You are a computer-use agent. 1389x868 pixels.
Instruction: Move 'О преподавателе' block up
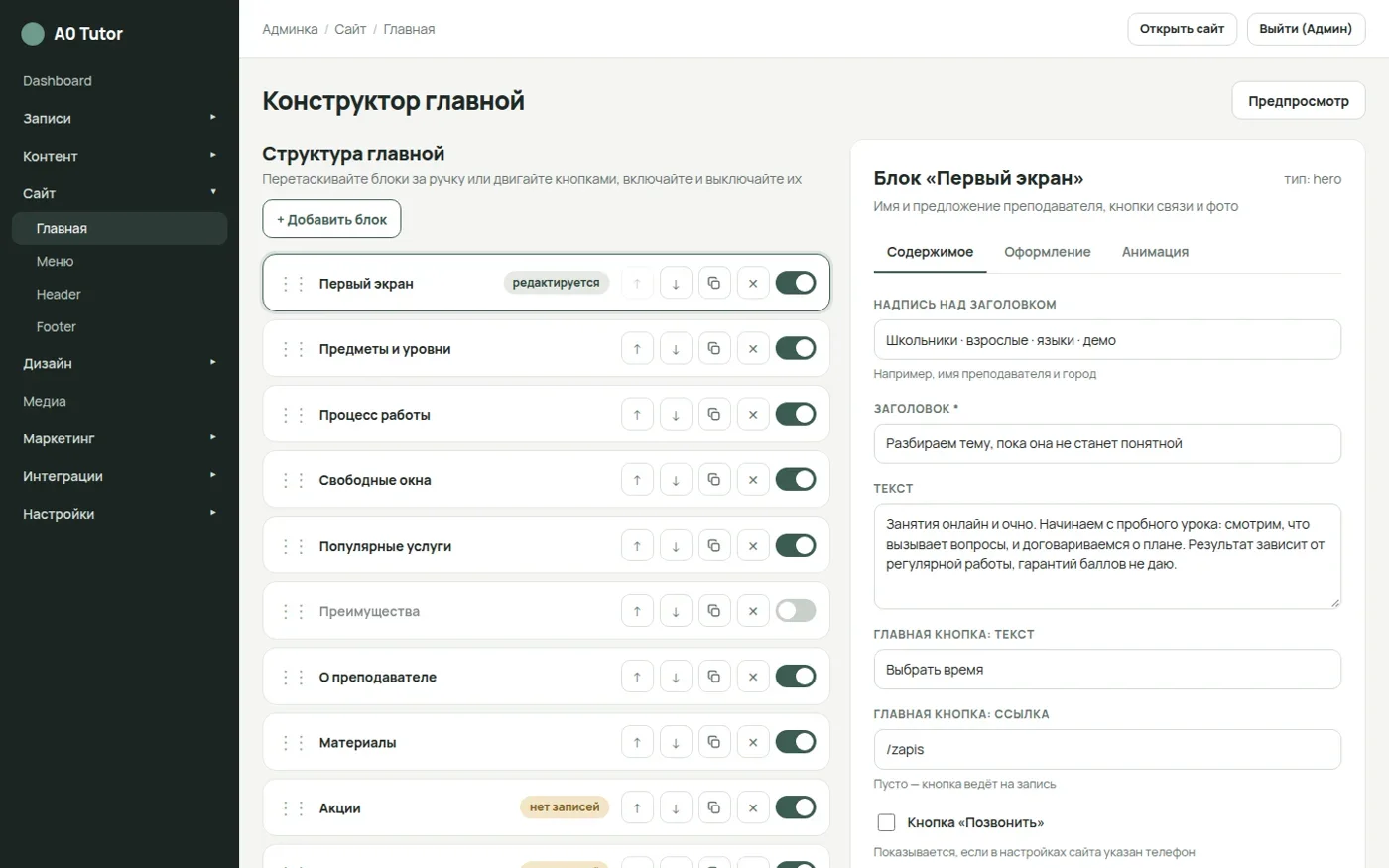(x=637, y=677)
